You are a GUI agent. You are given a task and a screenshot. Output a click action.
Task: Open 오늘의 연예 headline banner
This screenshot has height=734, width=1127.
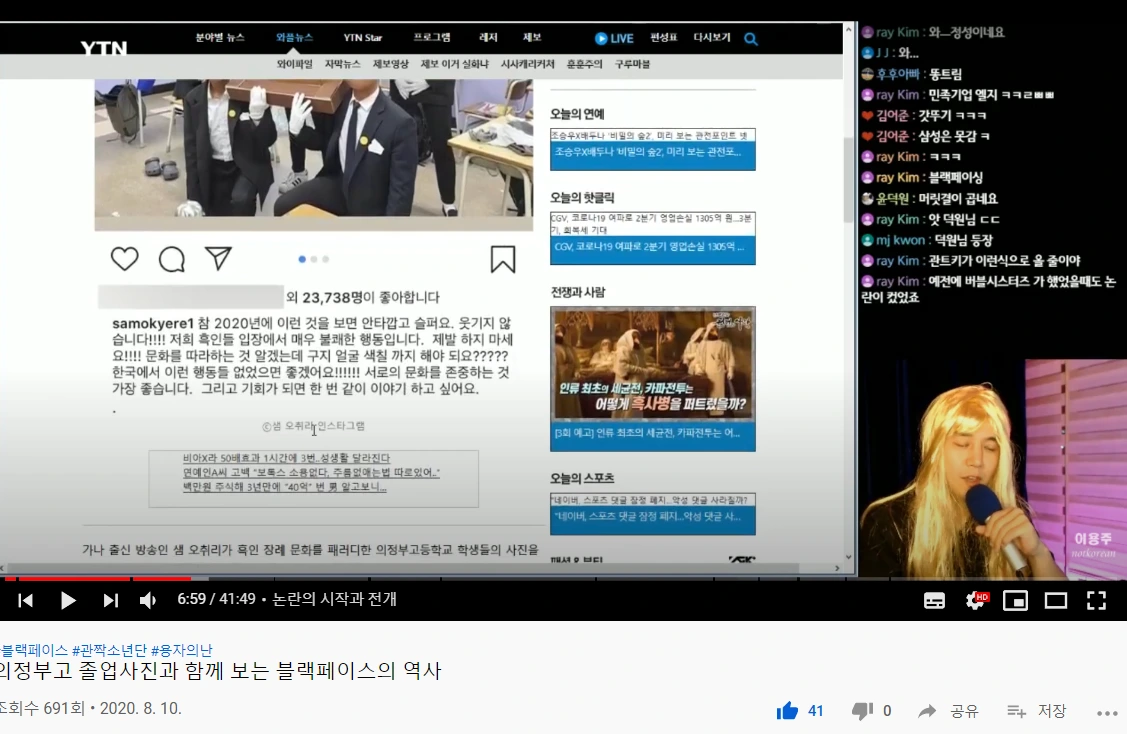tap(653, 150)
